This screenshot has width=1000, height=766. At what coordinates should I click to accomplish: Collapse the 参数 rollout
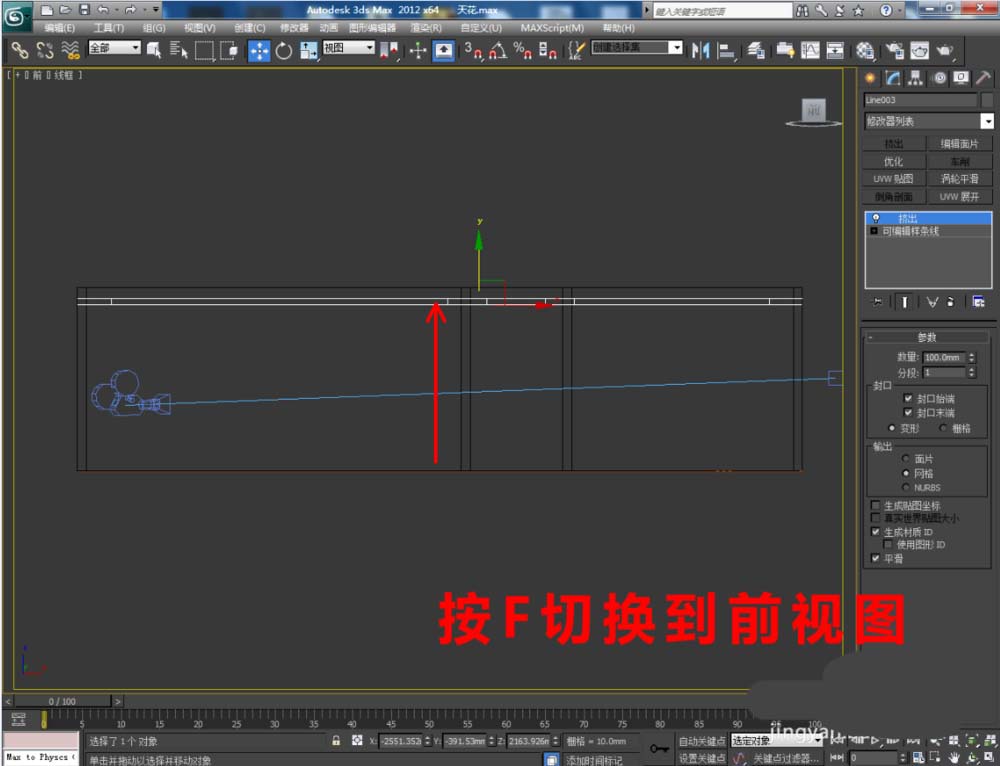click(x=929, y=337)
